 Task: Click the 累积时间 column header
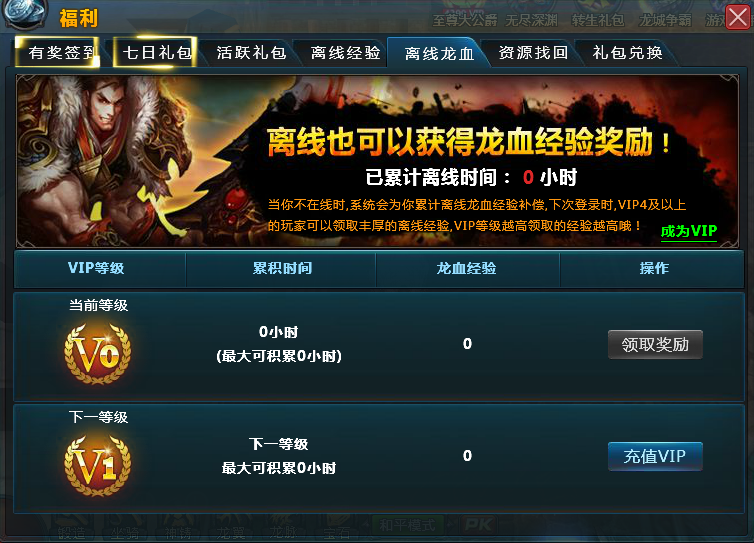coord(282,268)
